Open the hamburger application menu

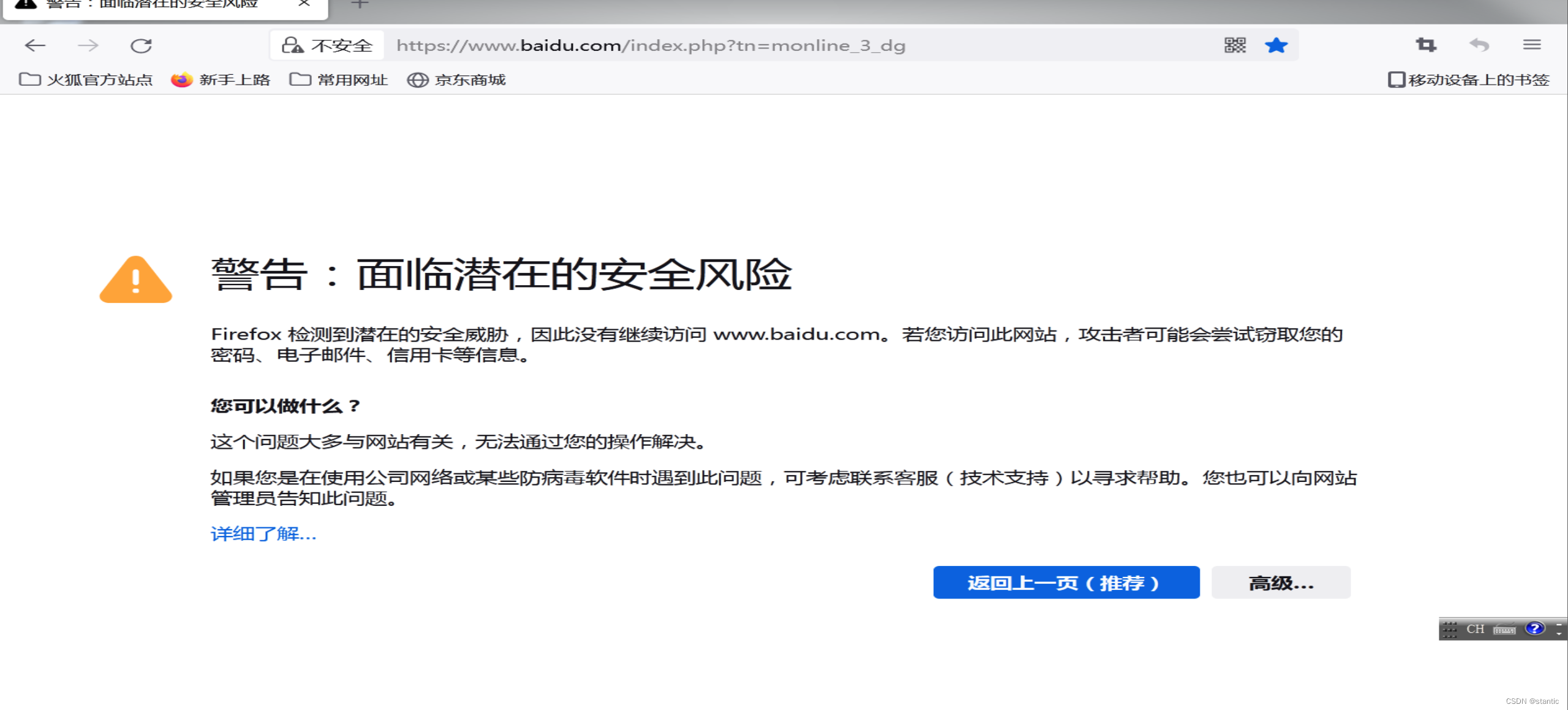click(x=1532, y=45)
